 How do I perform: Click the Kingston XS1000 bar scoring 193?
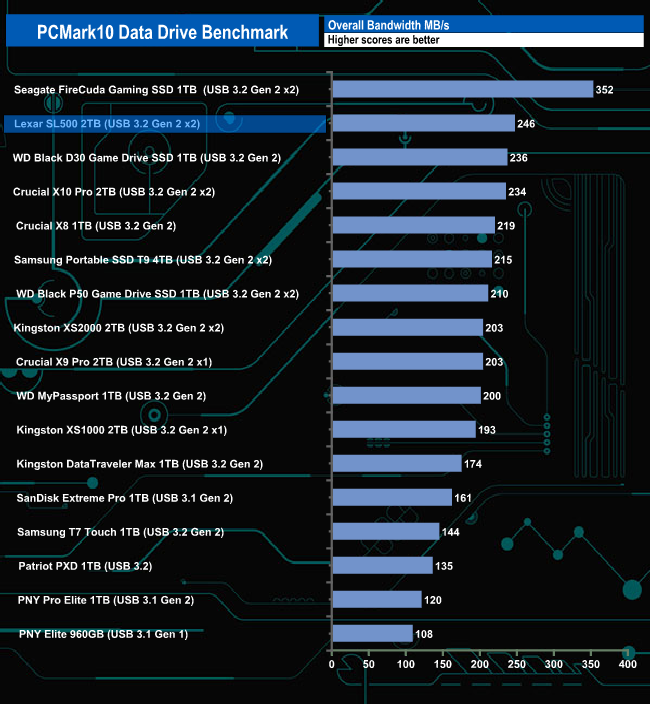coord(404,430)
